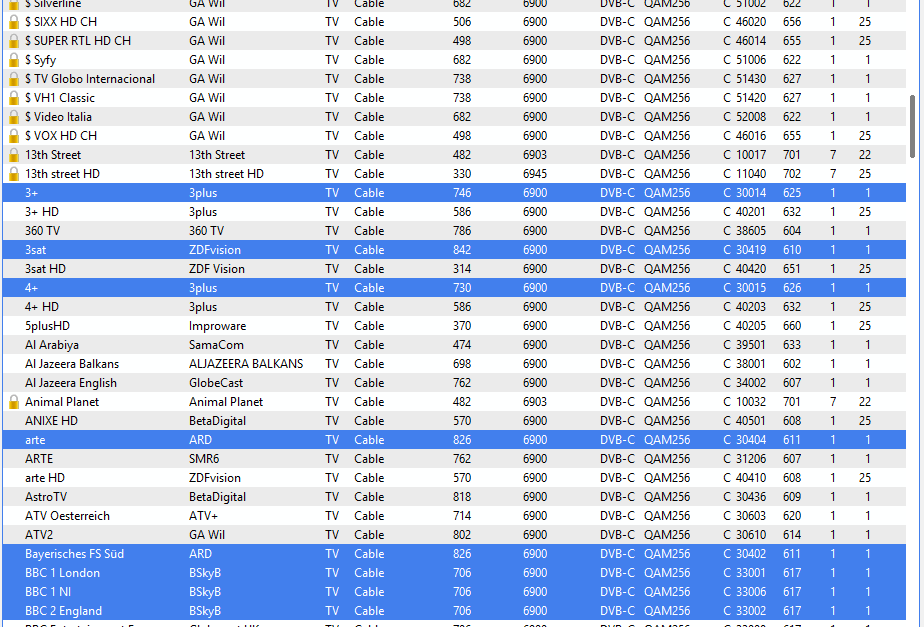Click the lock icon beside Animal Planet
The height and width of the screenshot is (627, 924).
coord(14,402)
